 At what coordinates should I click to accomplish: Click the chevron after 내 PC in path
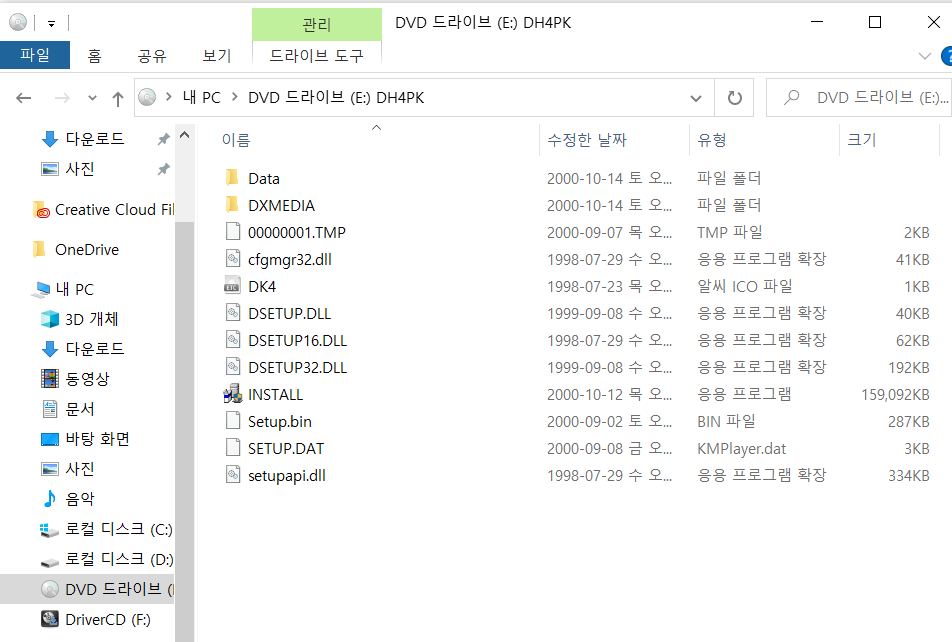(x=234, y=97)
